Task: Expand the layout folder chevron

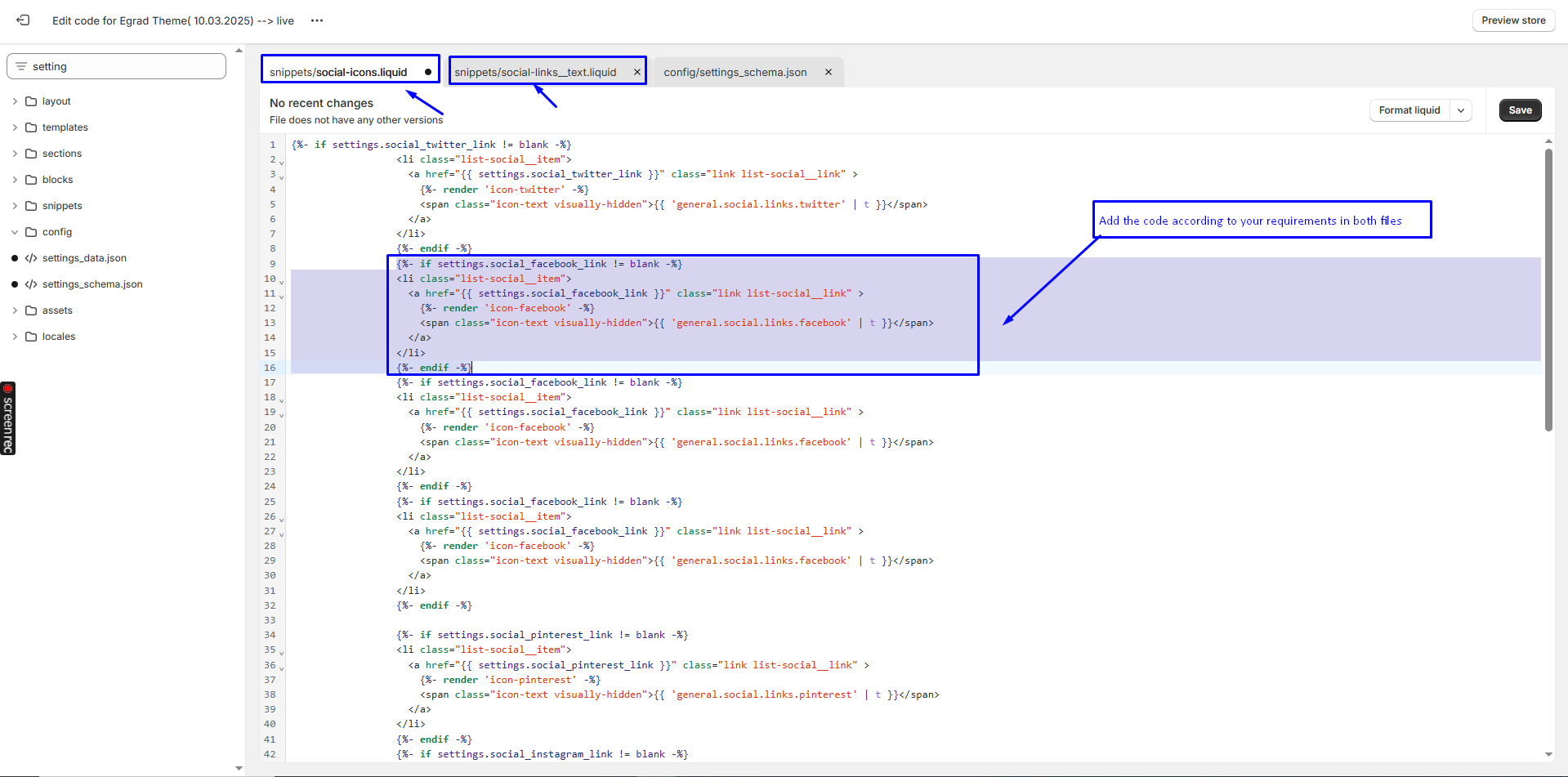Action: (15, 101)
